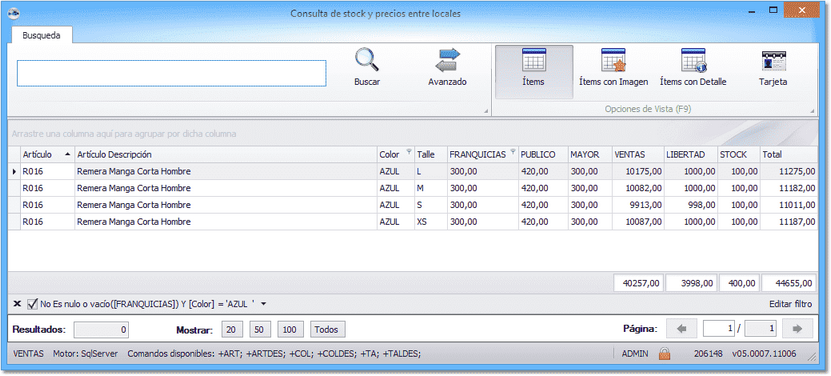This screenshot has width=831, height=376.
Task: Click ADMIN user in status bar
Action: (x=634, y=353)
